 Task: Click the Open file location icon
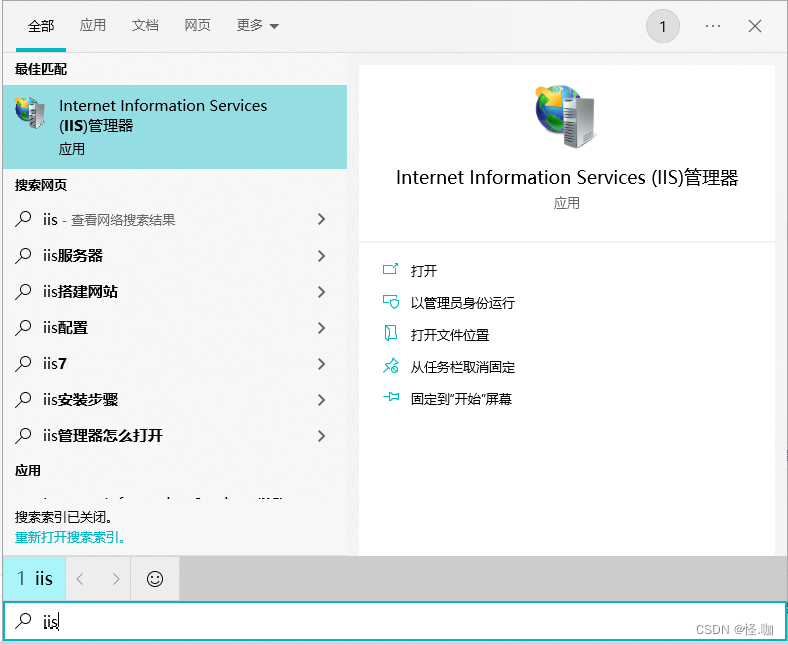click(390, 333)
